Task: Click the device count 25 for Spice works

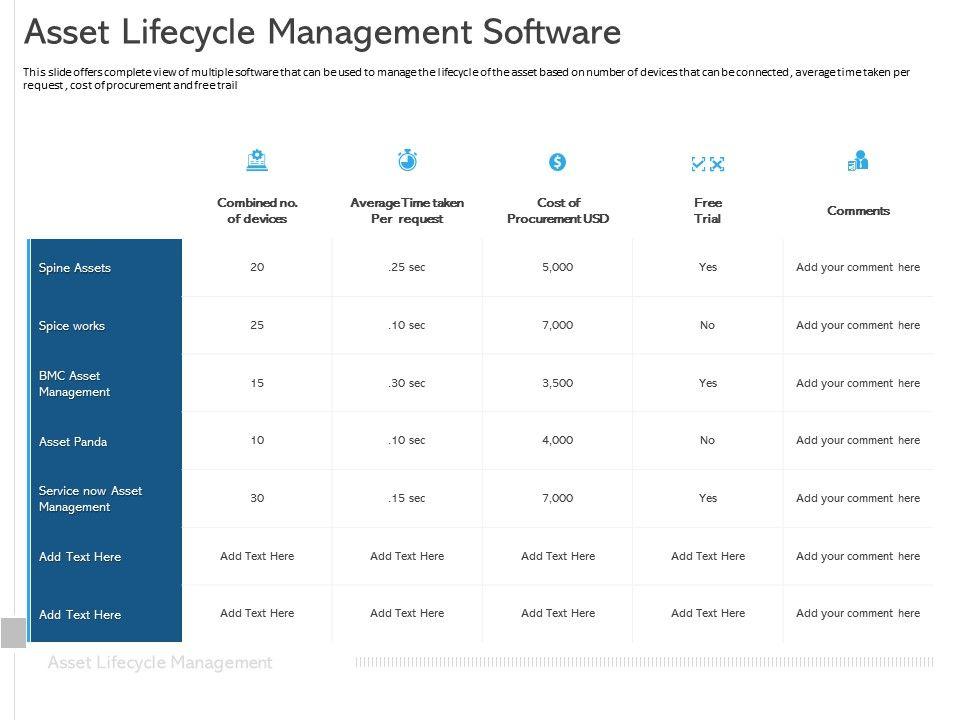Action: 257,325
